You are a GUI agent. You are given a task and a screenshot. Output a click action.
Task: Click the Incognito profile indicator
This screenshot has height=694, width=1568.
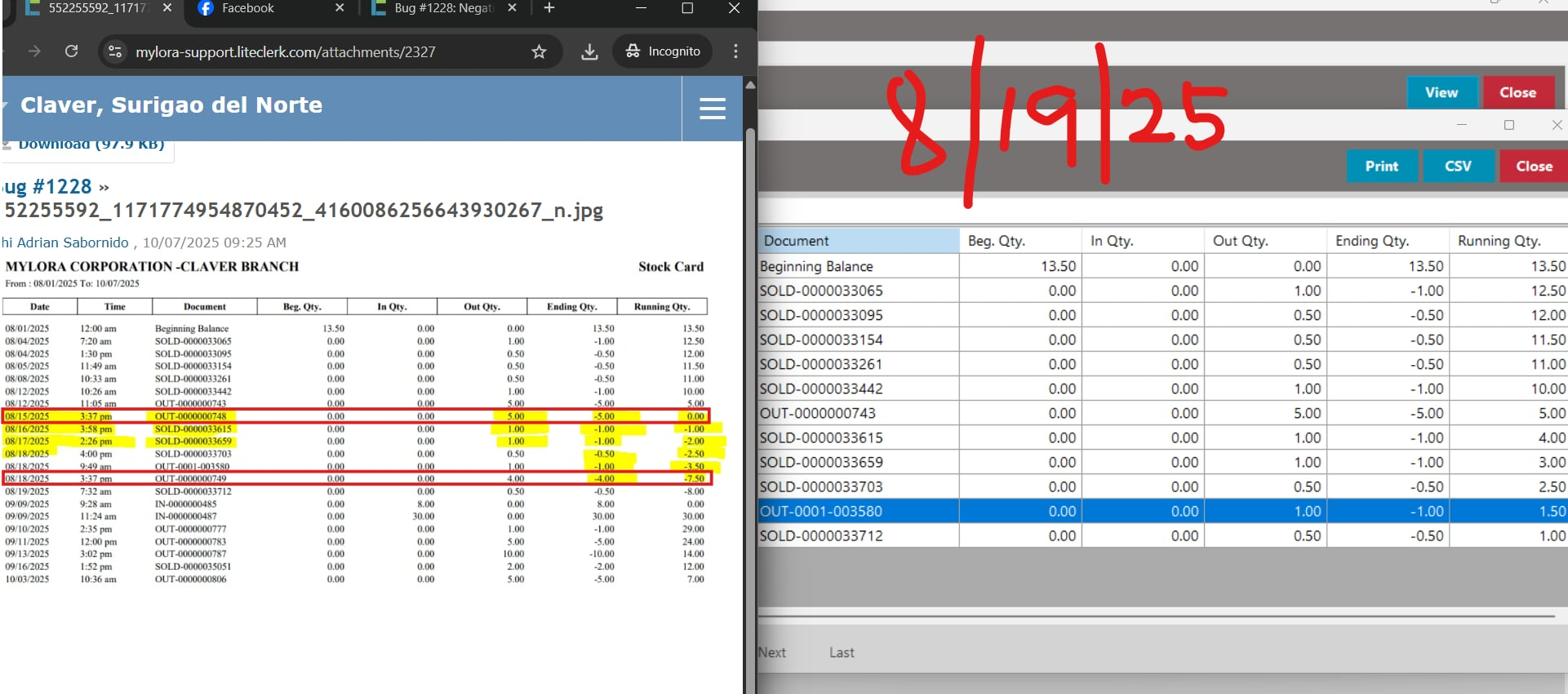pyautogui.click(x=663, y=51)
